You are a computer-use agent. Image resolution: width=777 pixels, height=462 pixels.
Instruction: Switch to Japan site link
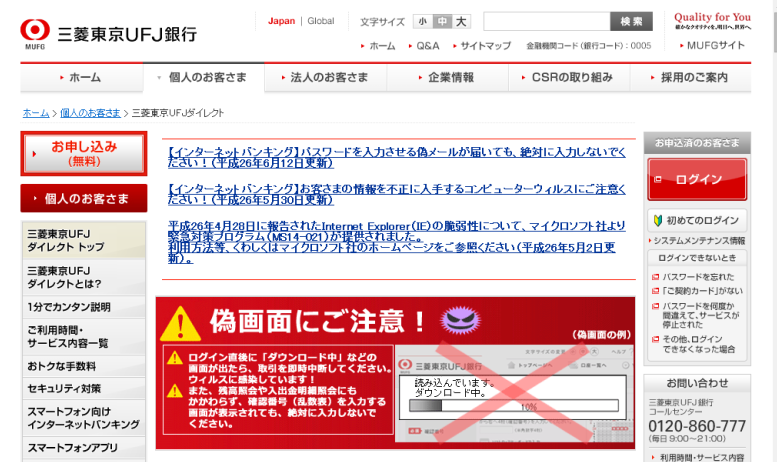pyautogui.click(x=281, y=21)
